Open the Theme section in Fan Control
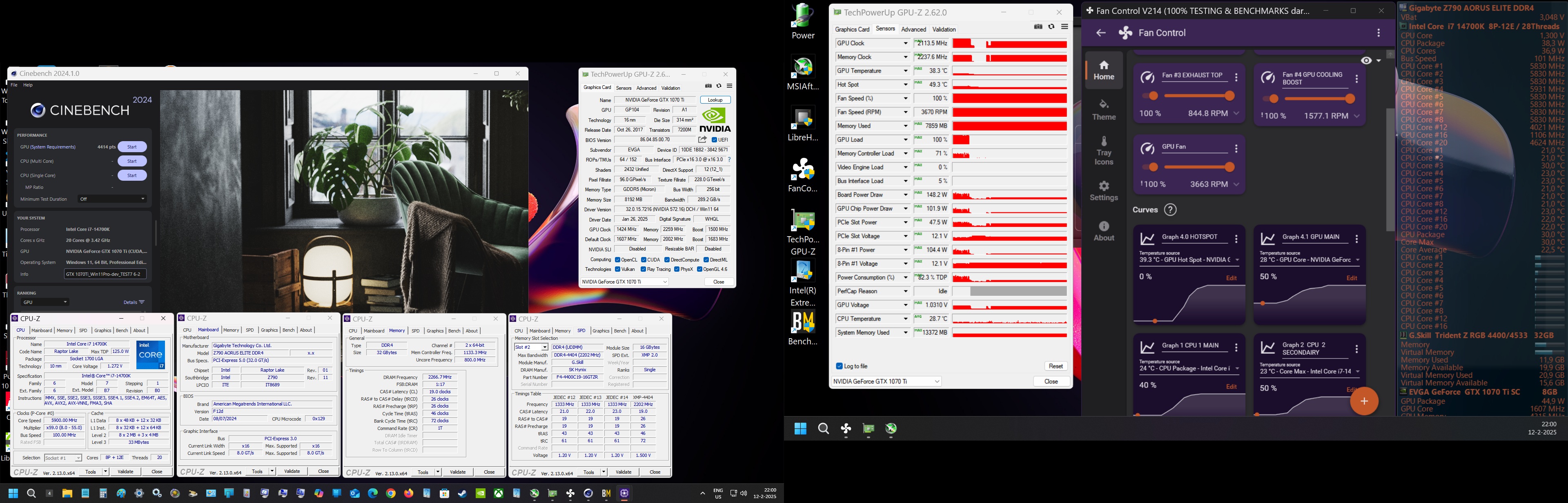This screenshot has height=503, width=1568. (x=1104, y=109)
